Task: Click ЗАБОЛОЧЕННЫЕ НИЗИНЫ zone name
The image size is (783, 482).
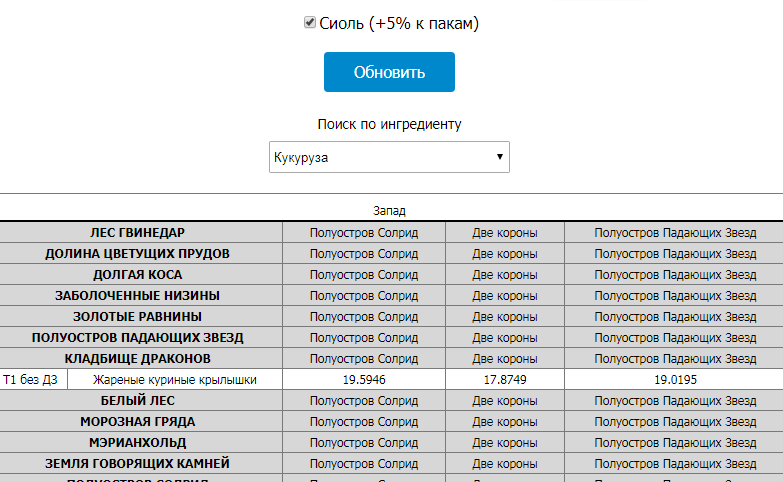Action: tap(138, 296)
